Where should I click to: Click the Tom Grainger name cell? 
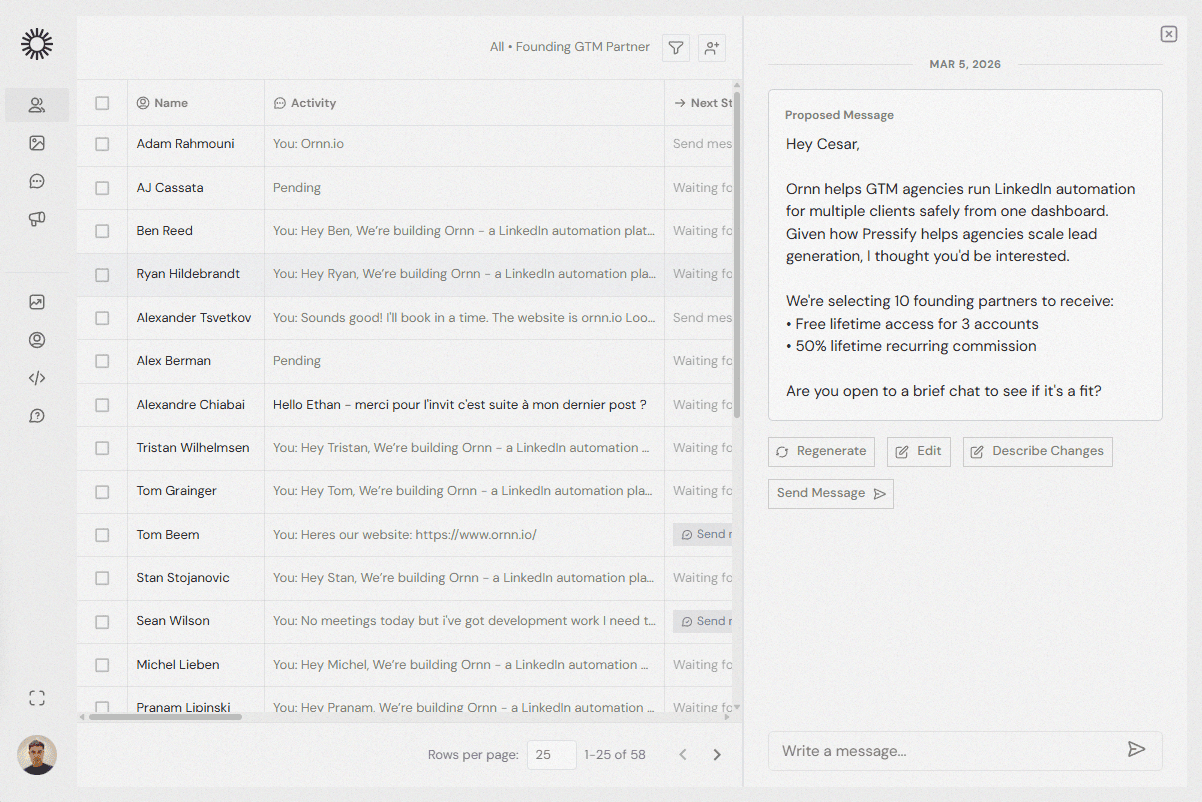pos(177,491)
